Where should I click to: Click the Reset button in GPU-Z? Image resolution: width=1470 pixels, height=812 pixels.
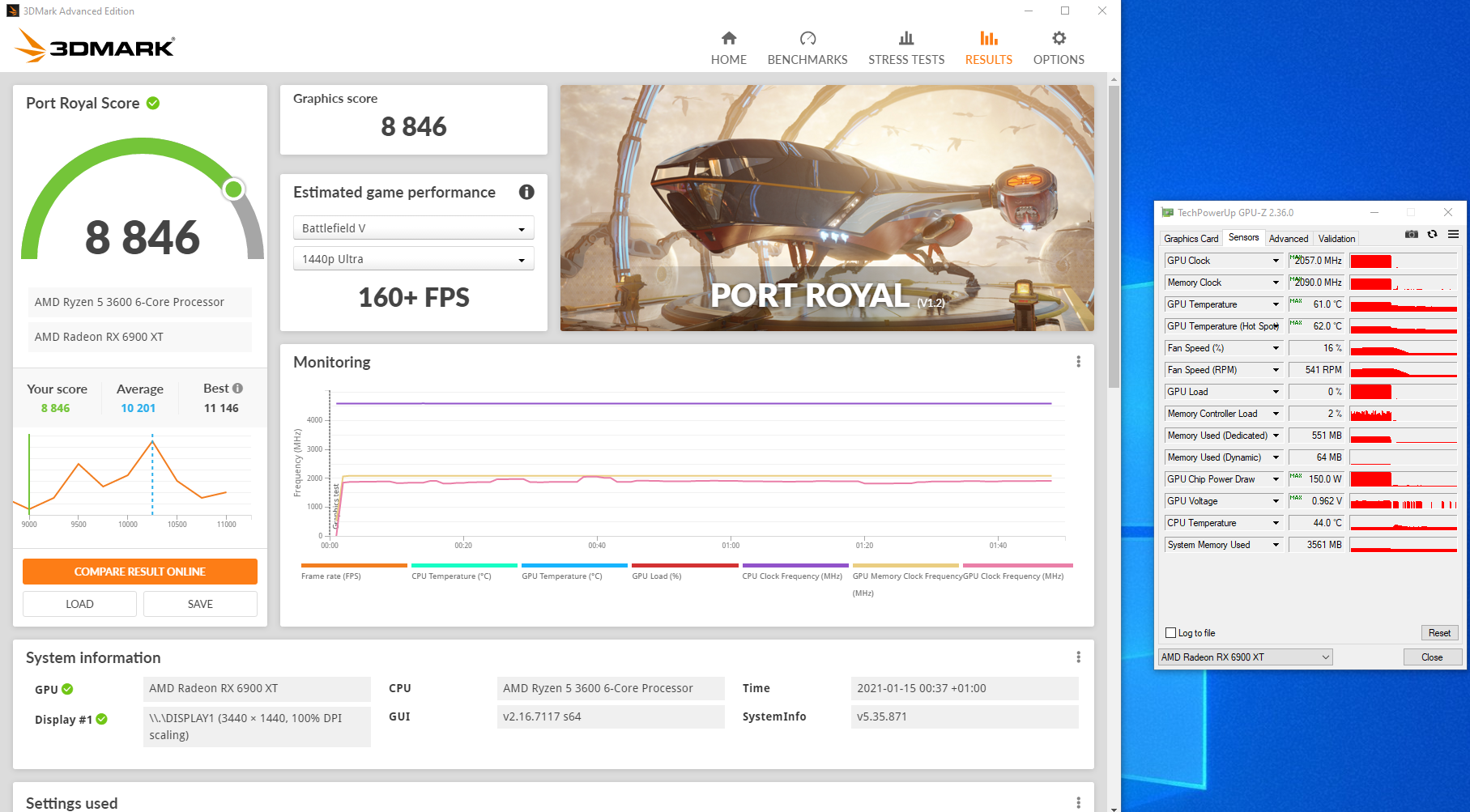coord(1439,633)
